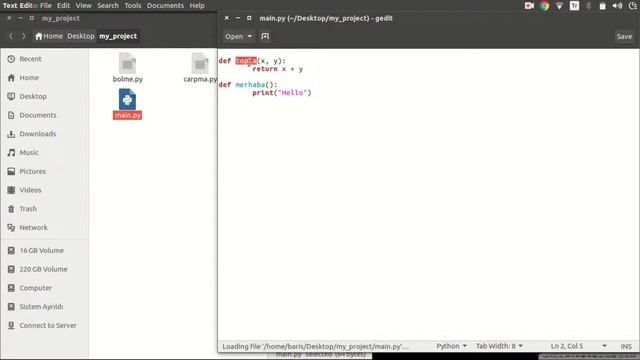This screenshot has width=640, height=360.
Task: Click the return x + y line
Action: click(x=278, y=69)
